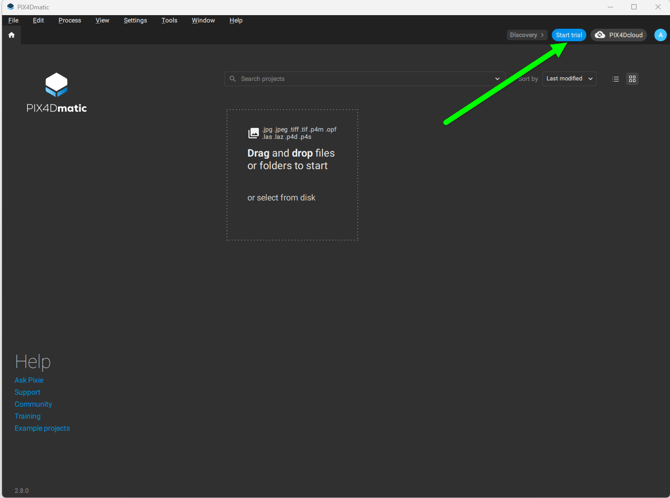This screenshot has width=670, height=498.
Task: Focus the Search projects field
Action: [x=364, y=79]
